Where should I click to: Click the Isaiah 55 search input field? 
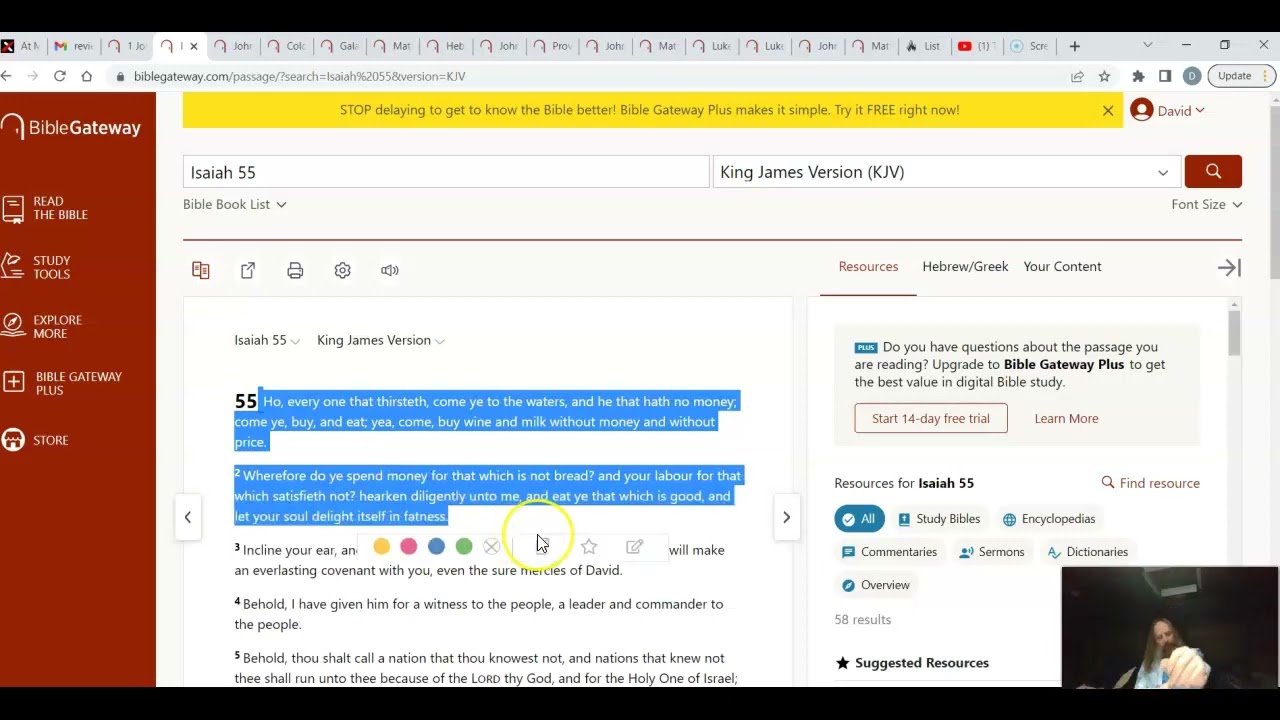tap(446, 172)
